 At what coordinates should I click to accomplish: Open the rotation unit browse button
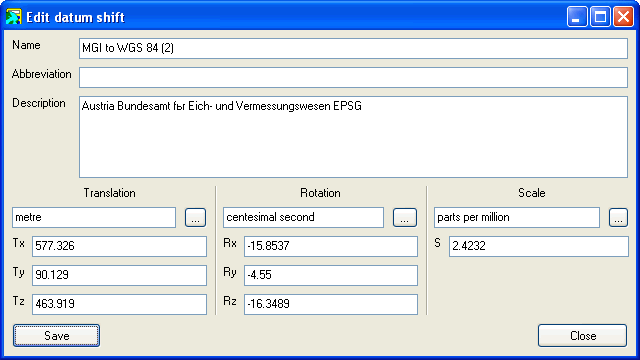pyautogui.click(x=405, y=218)
